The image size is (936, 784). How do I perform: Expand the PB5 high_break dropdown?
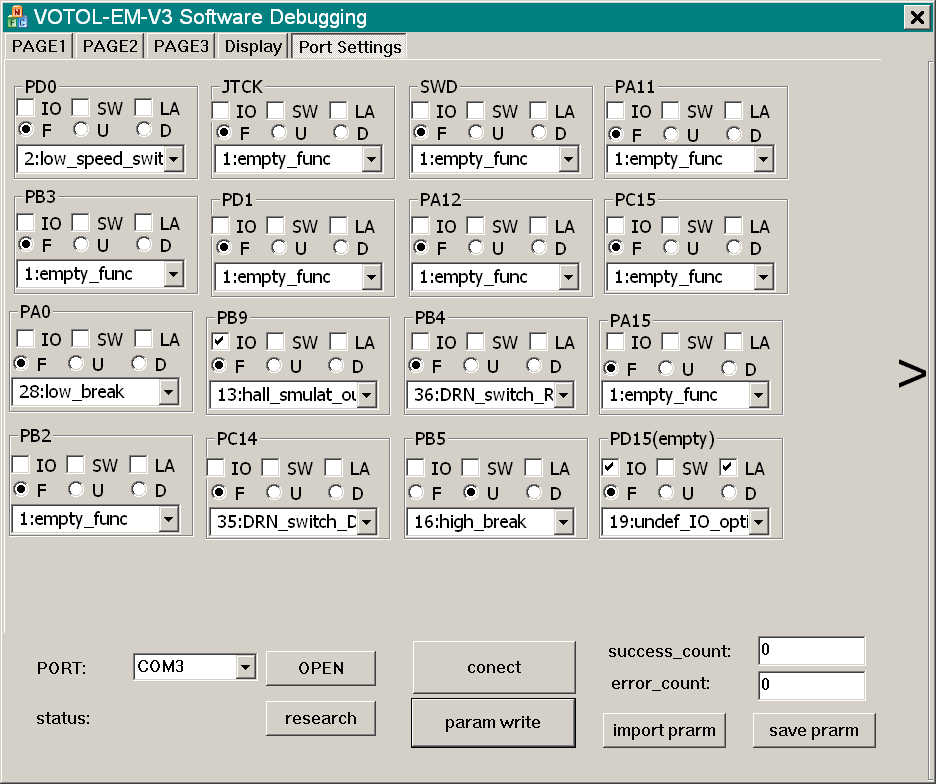(564, 522)
